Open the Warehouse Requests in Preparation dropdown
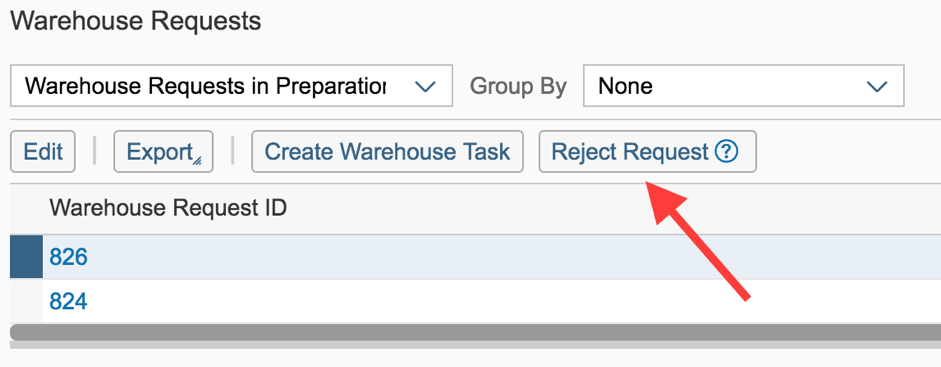Screen dimensions: 941x367 [232, 86]
